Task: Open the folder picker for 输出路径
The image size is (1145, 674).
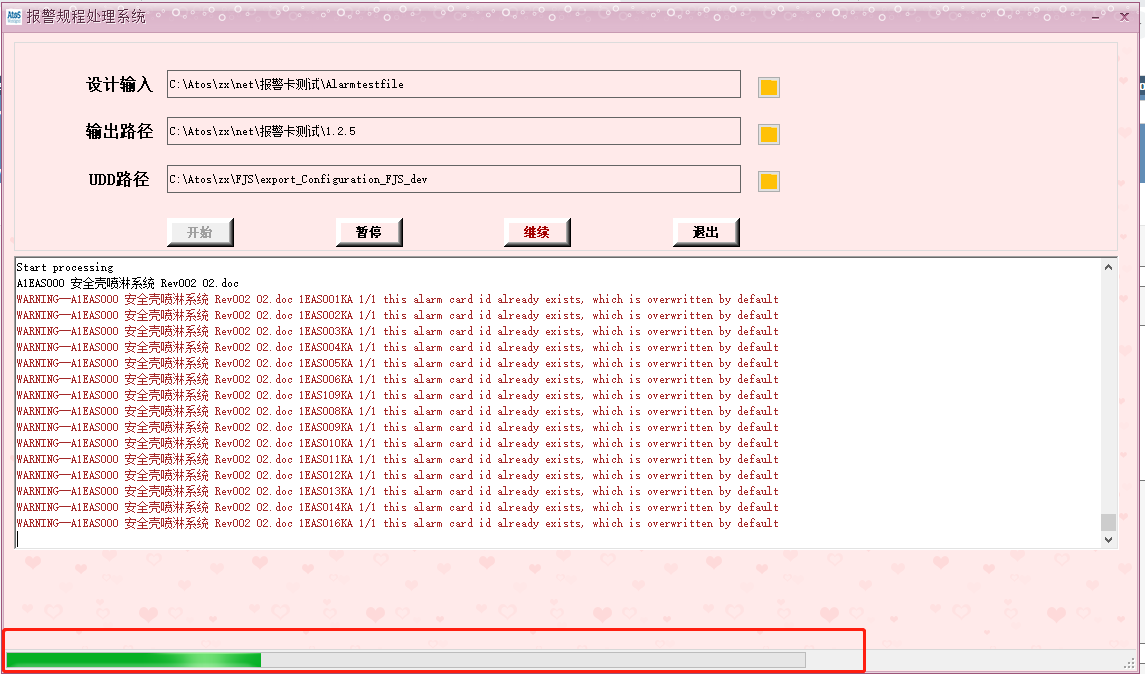Action: pos(768,134)
